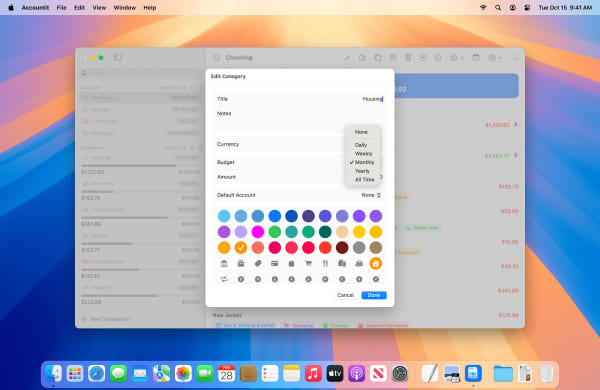Image resolution: width=600 pixels, height=390 pixels.
Task: Click the Spotlight search icon in menu bar
Action: (x=497, y=8)
